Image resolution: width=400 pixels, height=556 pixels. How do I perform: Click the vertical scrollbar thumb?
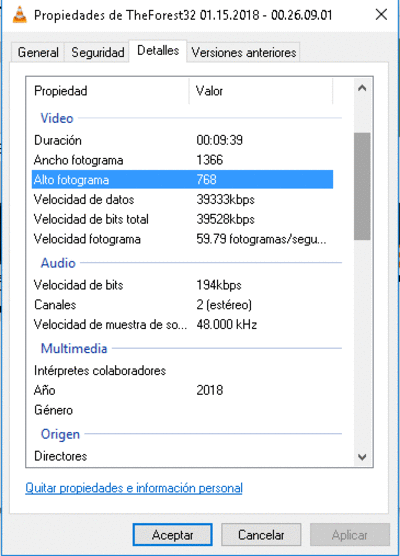(x=362, y=186)
